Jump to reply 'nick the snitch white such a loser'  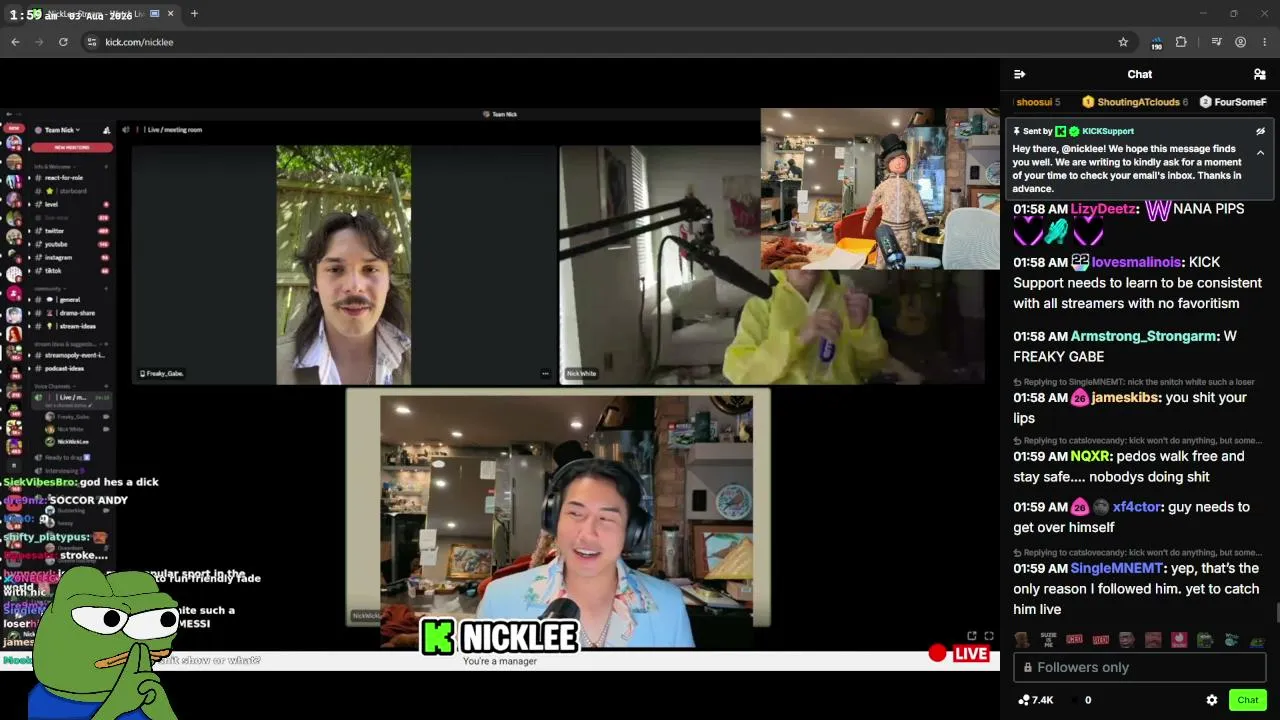tap(1134, 382)
